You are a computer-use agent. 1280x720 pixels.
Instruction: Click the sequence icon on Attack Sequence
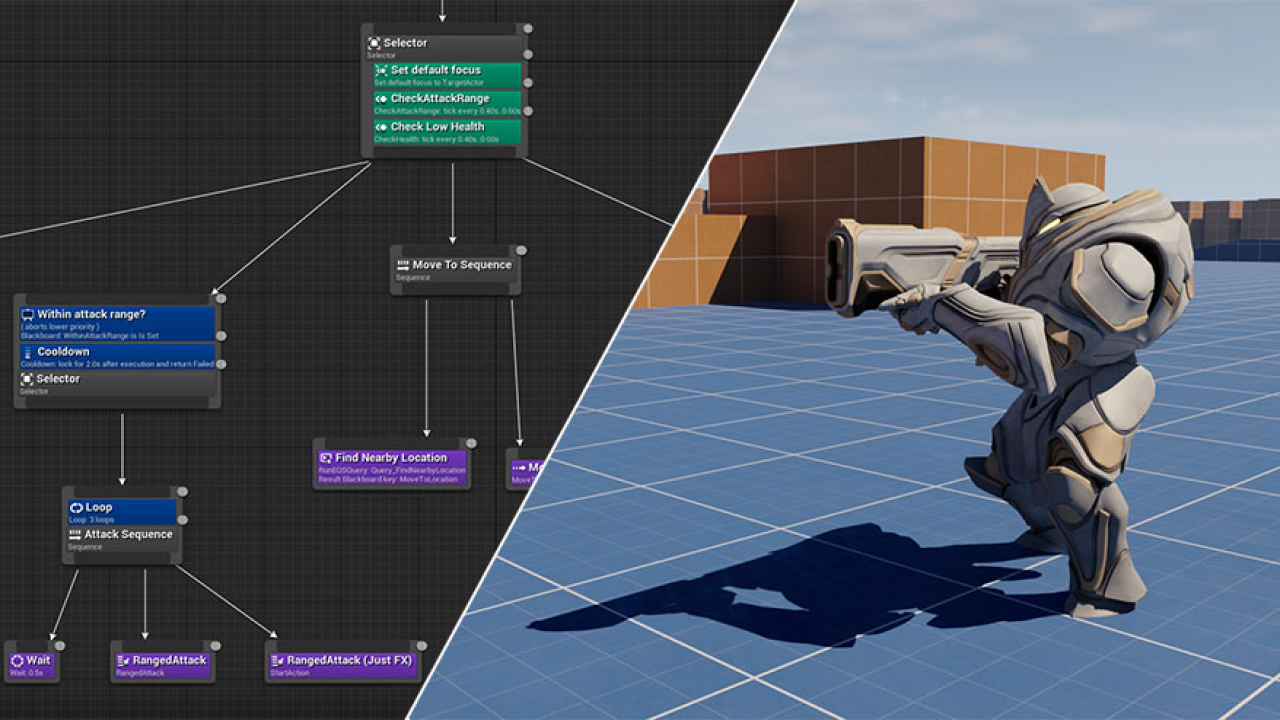[x=75, y=534]
